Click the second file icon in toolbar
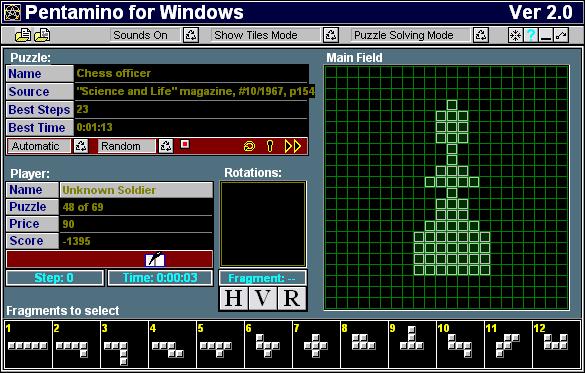This screenshot has width=585, height=373. [x=42, y=35]
